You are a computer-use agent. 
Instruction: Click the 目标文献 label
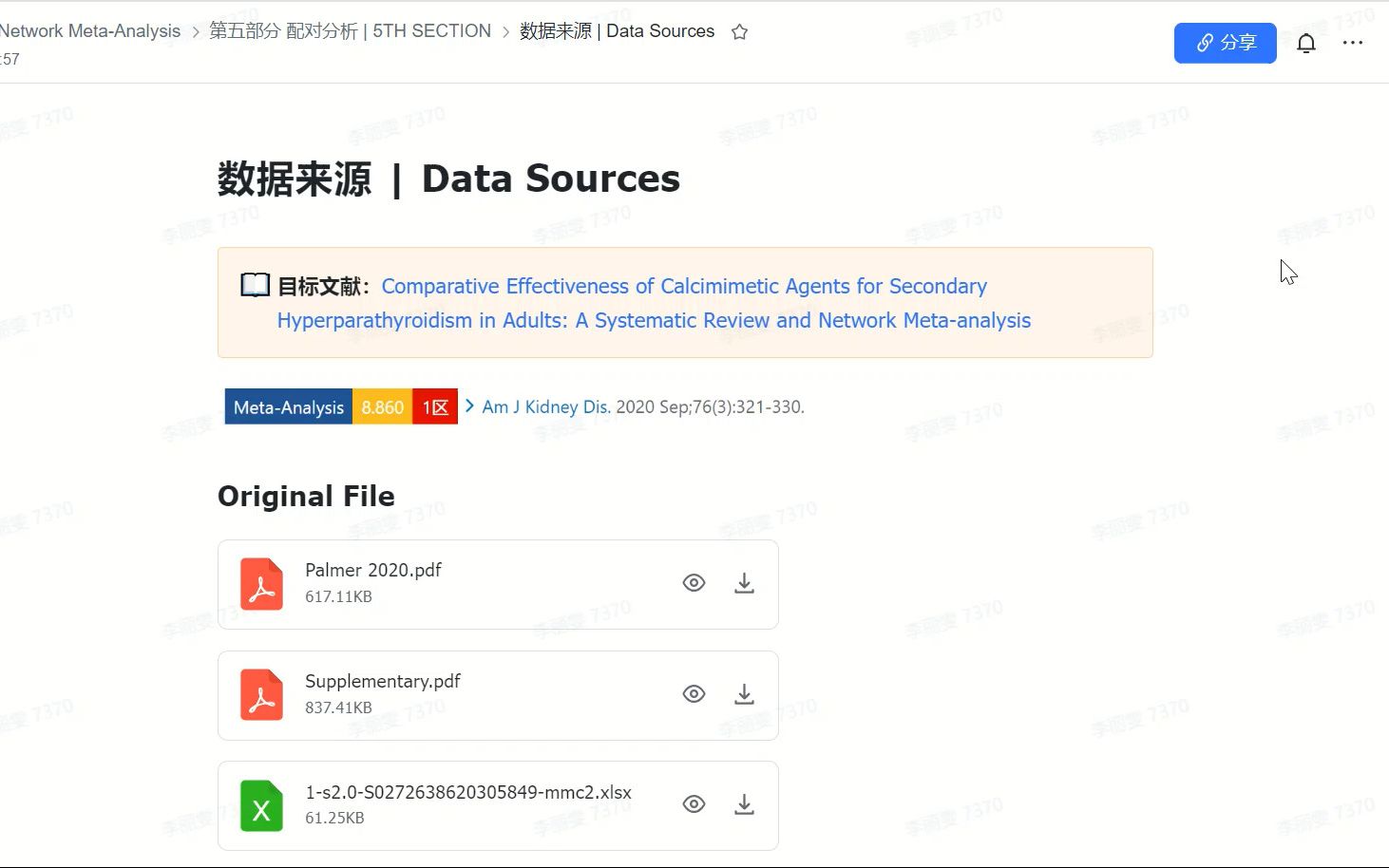(x=323, y=286)
